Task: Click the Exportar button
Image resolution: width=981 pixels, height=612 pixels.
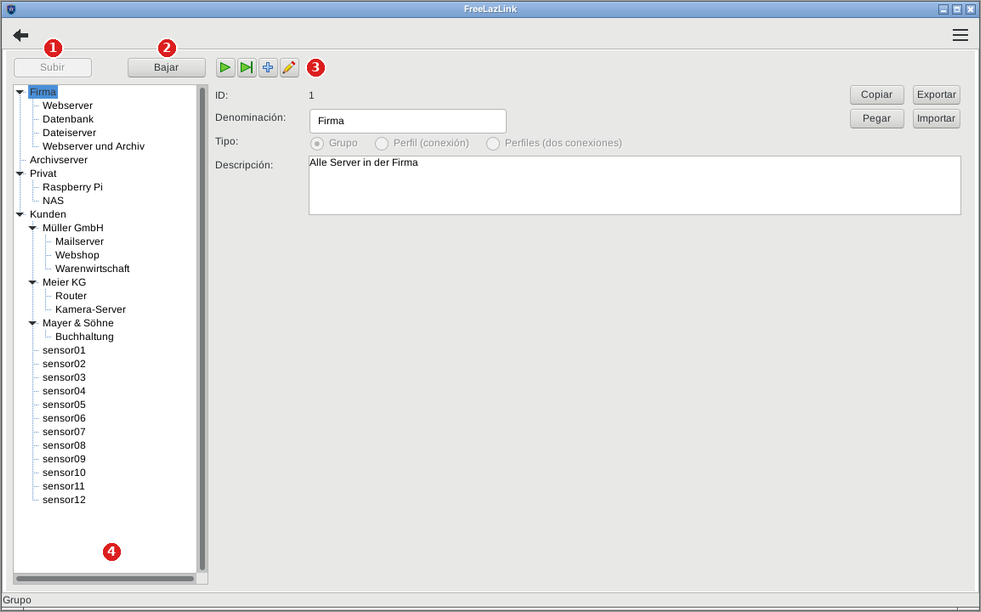Action: coord(936,94)
